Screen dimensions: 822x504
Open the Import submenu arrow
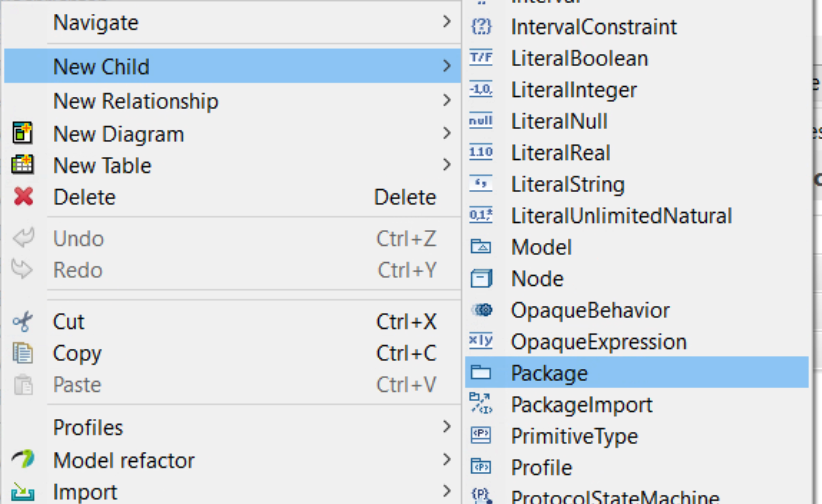(446, 491)
